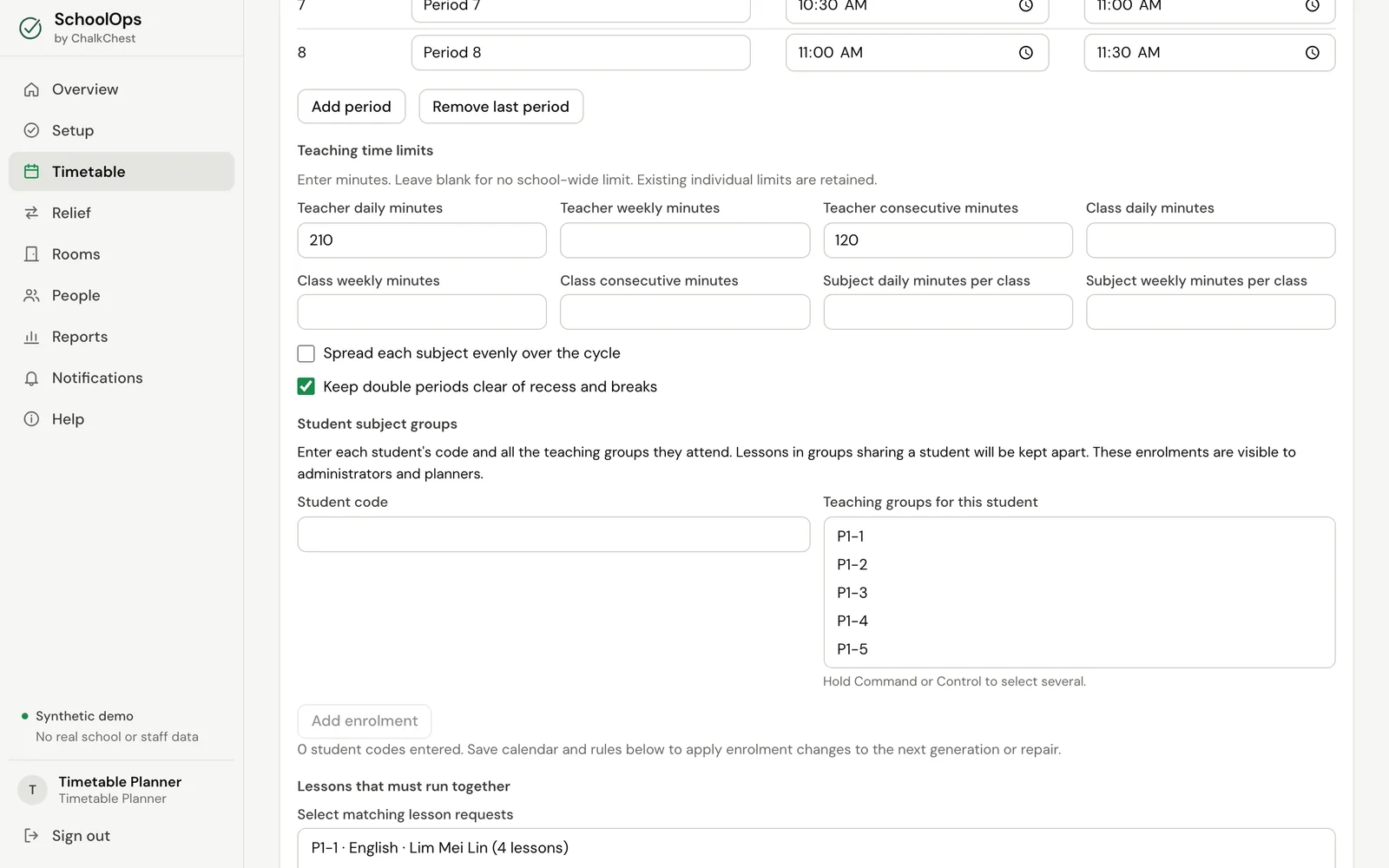
Task: Click the Timetable calendar icon
Action: [x=31, y=172]
